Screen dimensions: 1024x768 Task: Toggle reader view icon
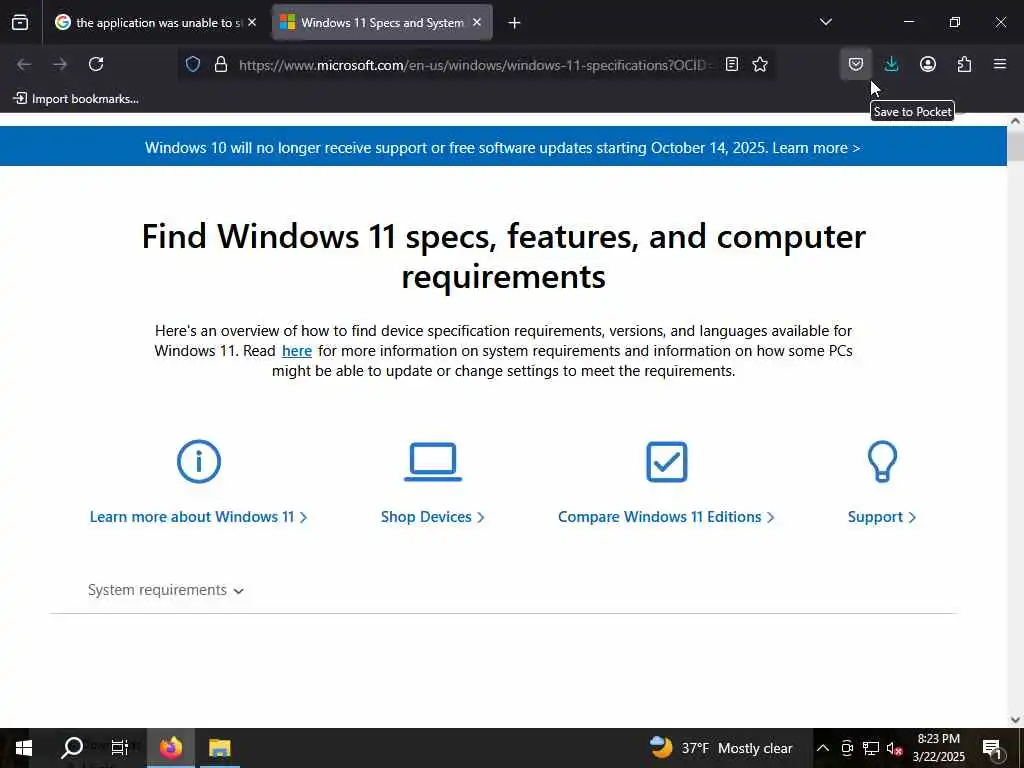(x=732, y=64)
